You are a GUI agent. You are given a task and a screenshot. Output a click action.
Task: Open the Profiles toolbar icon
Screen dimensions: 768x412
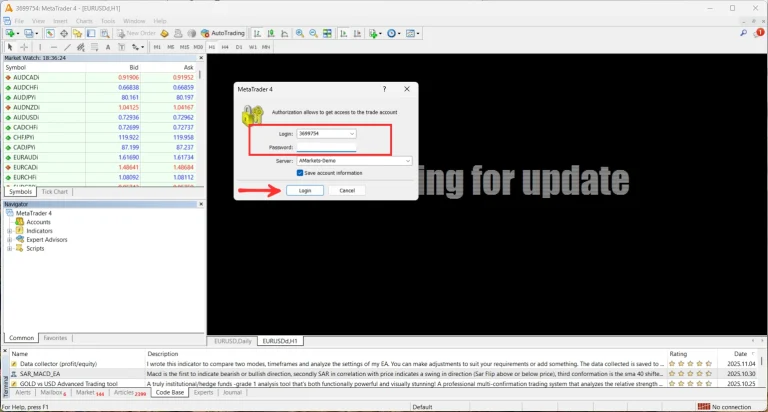tap(30, 33)
